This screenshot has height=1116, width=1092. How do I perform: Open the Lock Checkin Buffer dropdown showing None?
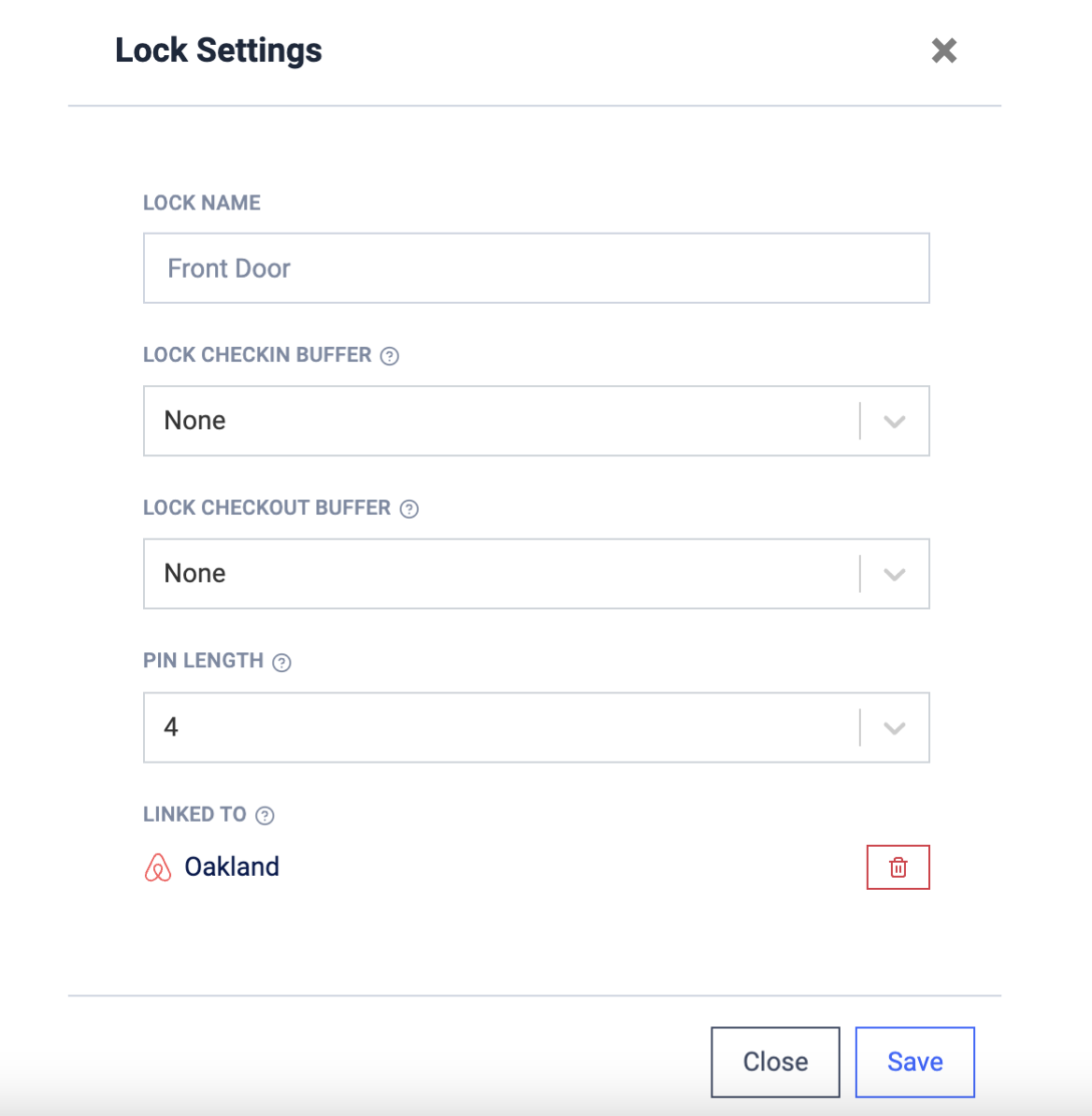(x=536, y=421)
